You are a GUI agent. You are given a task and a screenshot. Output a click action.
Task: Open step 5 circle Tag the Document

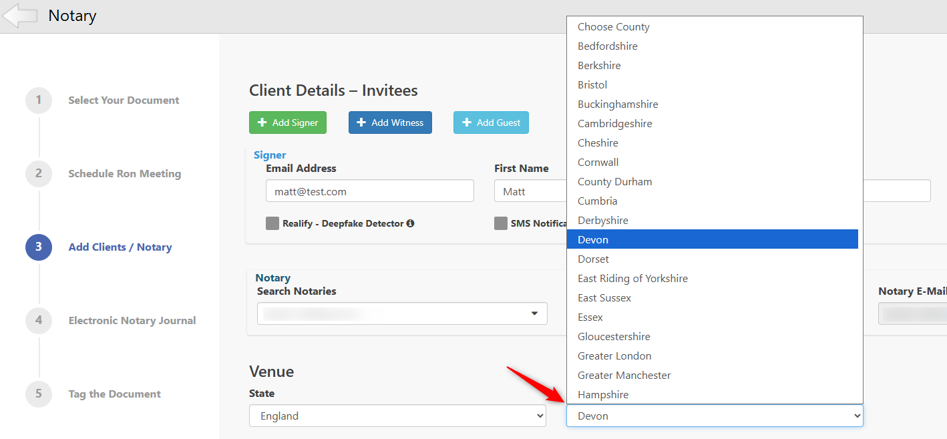39,394
